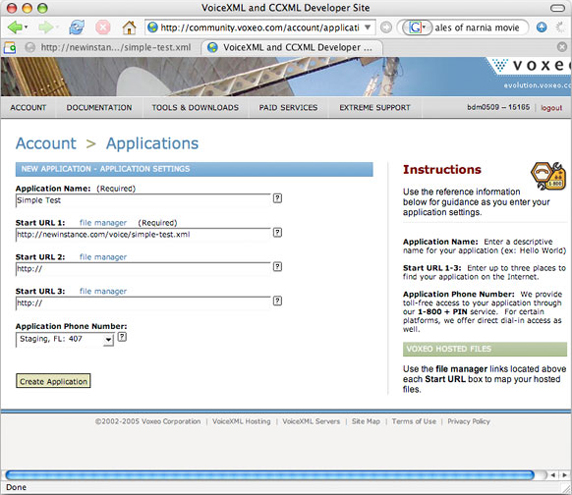Open the Terms of Use footer link
The height and width of the screenshot is (495, 572).
point(414,421)
